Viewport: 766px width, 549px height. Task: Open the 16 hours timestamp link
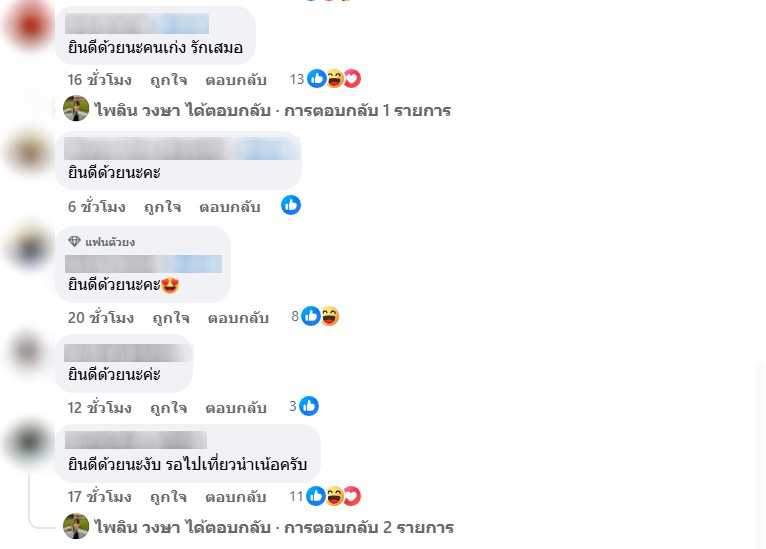100,80
